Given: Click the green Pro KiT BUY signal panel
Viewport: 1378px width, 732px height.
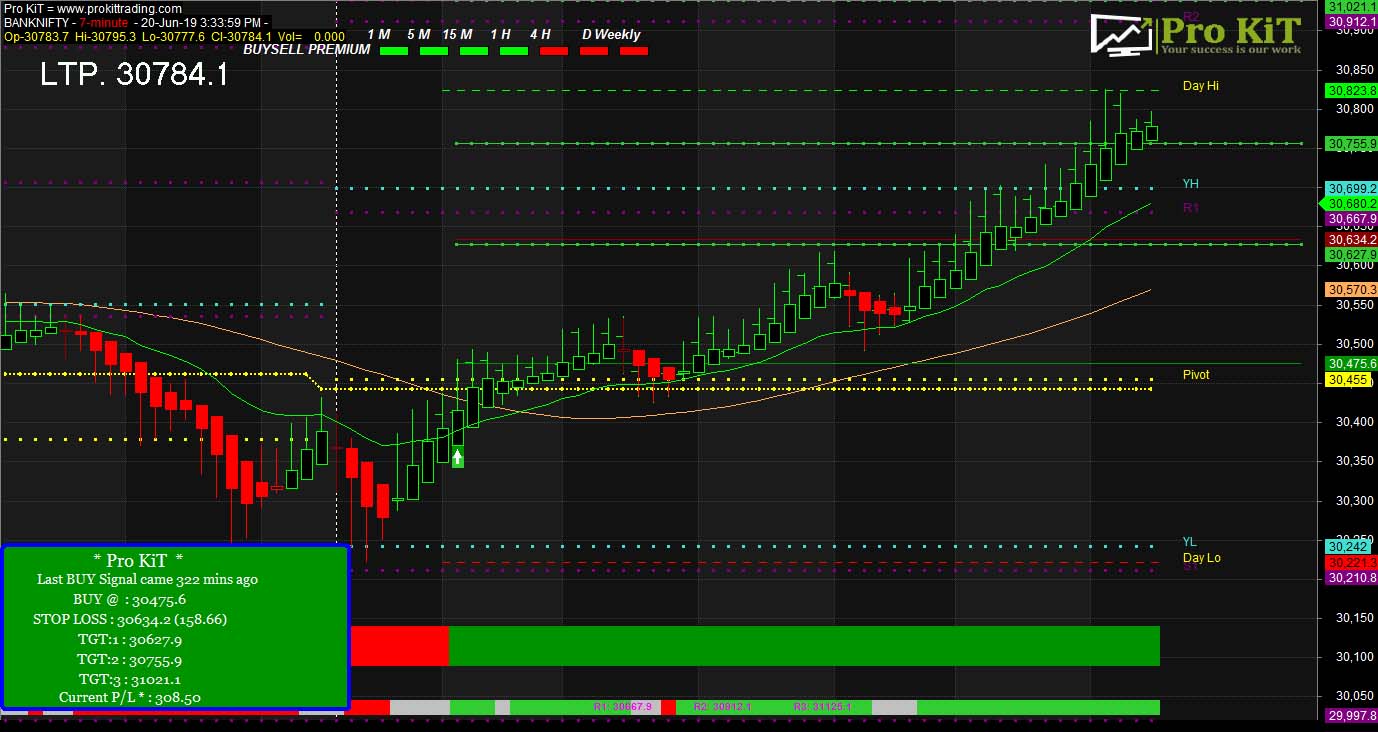Looking at the screenshot, I should click(x=176, y=625).
